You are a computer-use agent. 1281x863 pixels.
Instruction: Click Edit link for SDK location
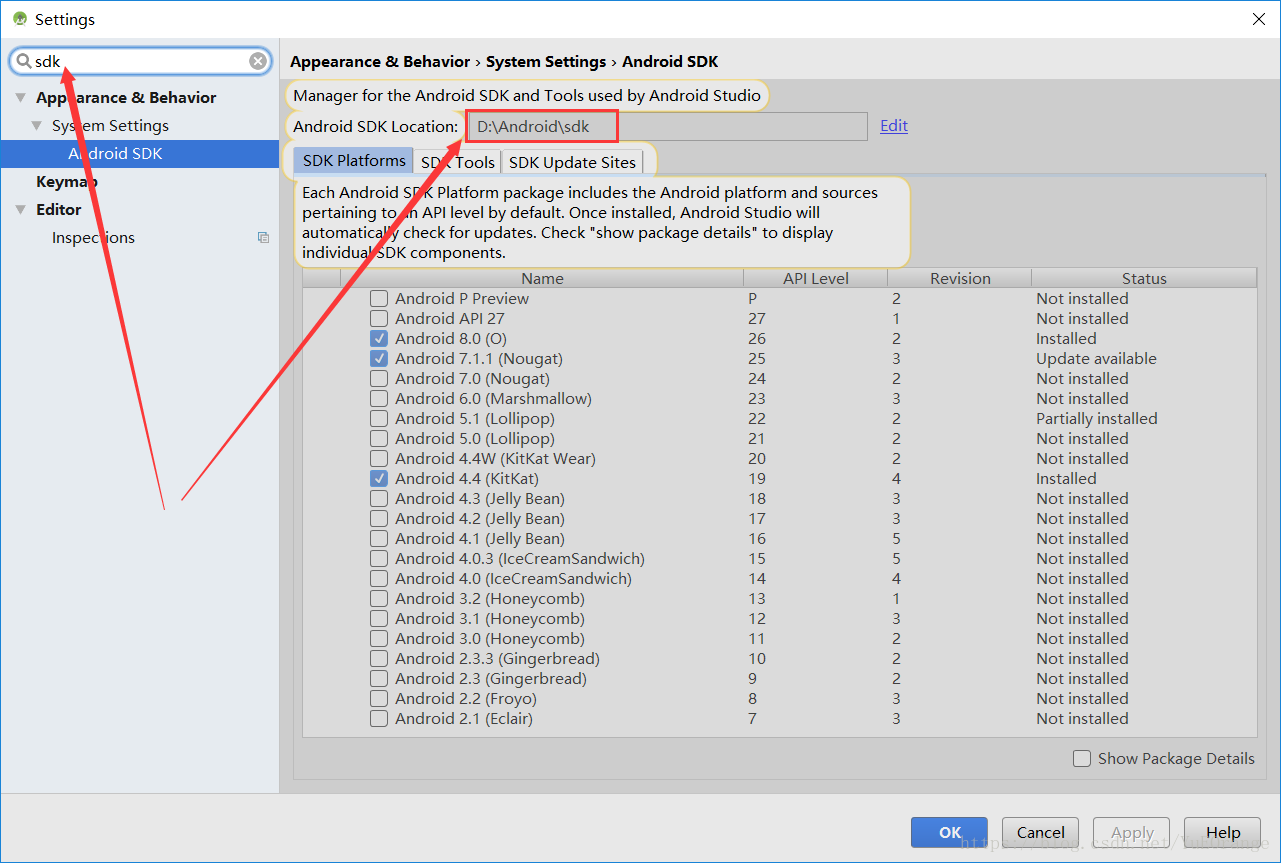click(x=894, y=125)
